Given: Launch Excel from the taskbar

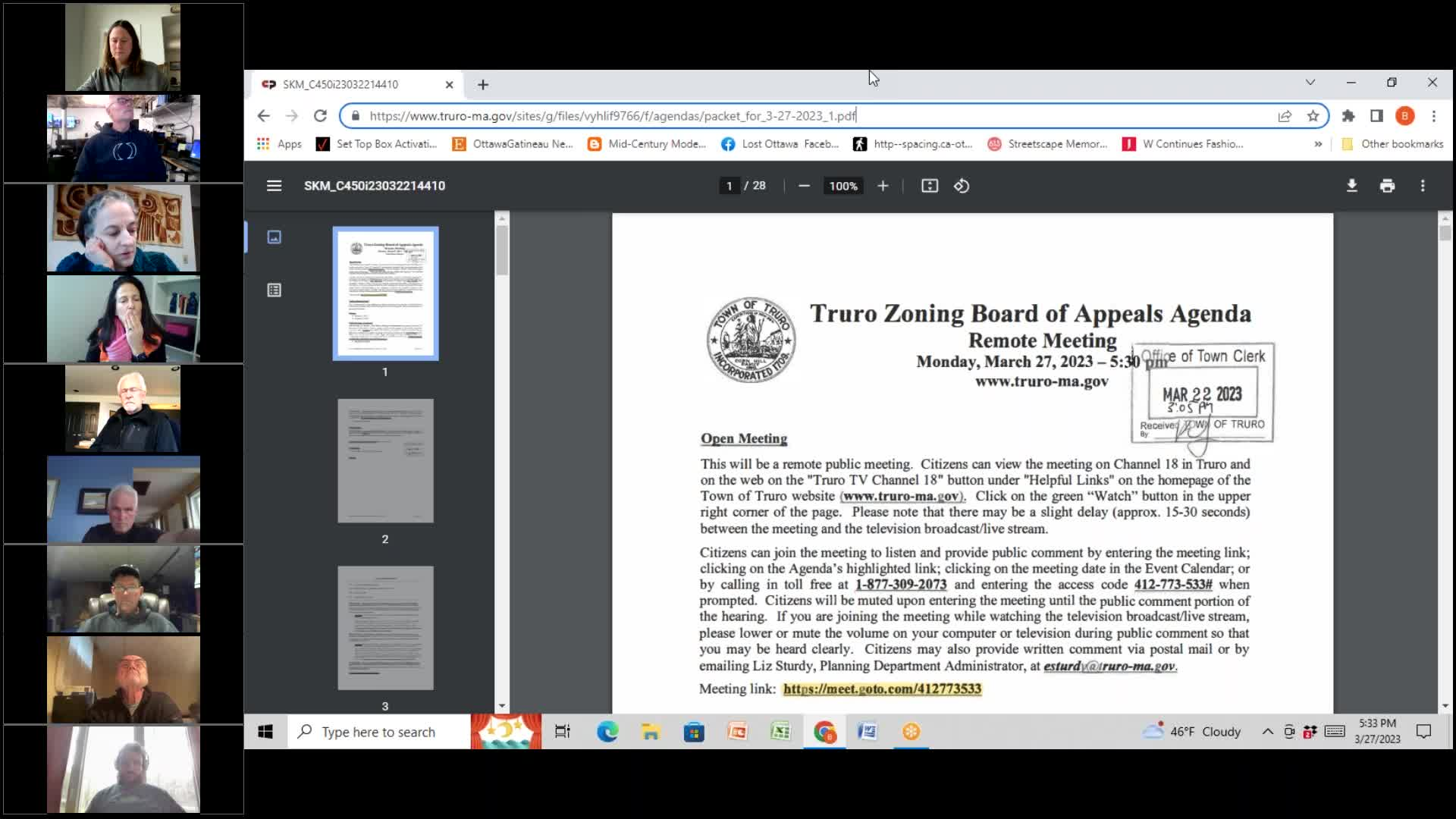Looking at the screenshot, I should tap(782, 731).
